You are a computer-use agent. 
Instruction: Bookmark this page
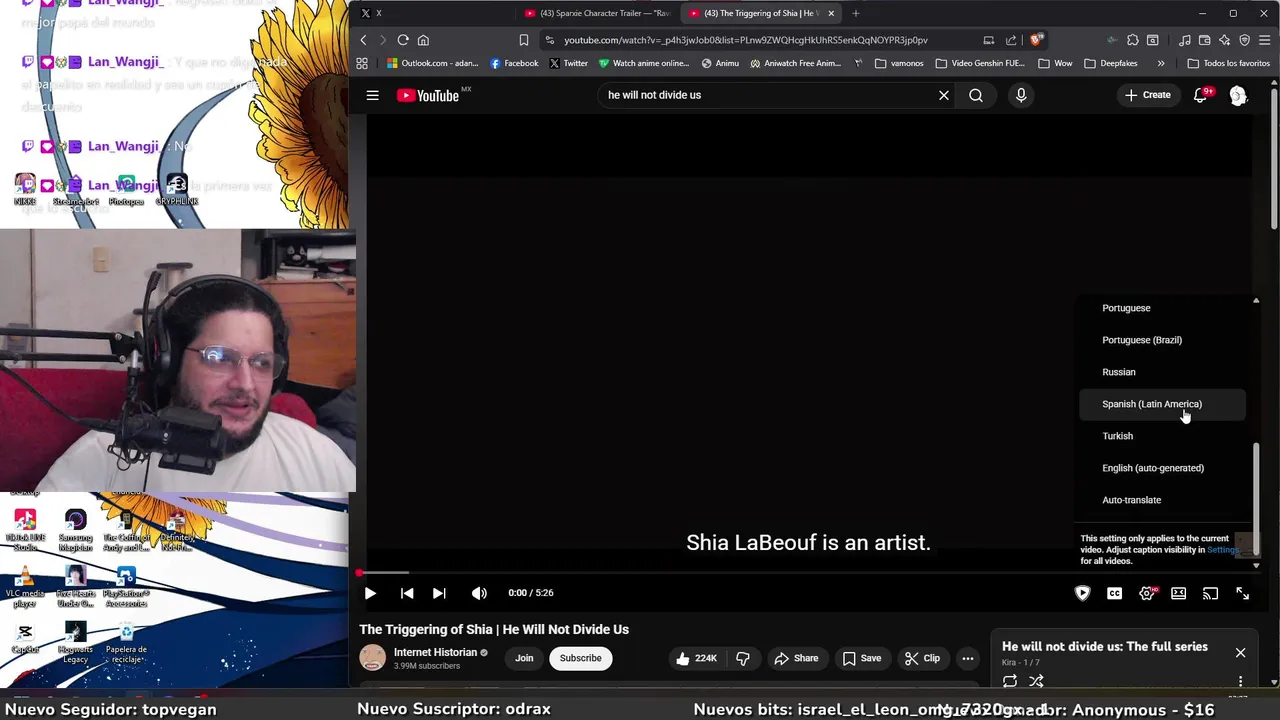523,40
